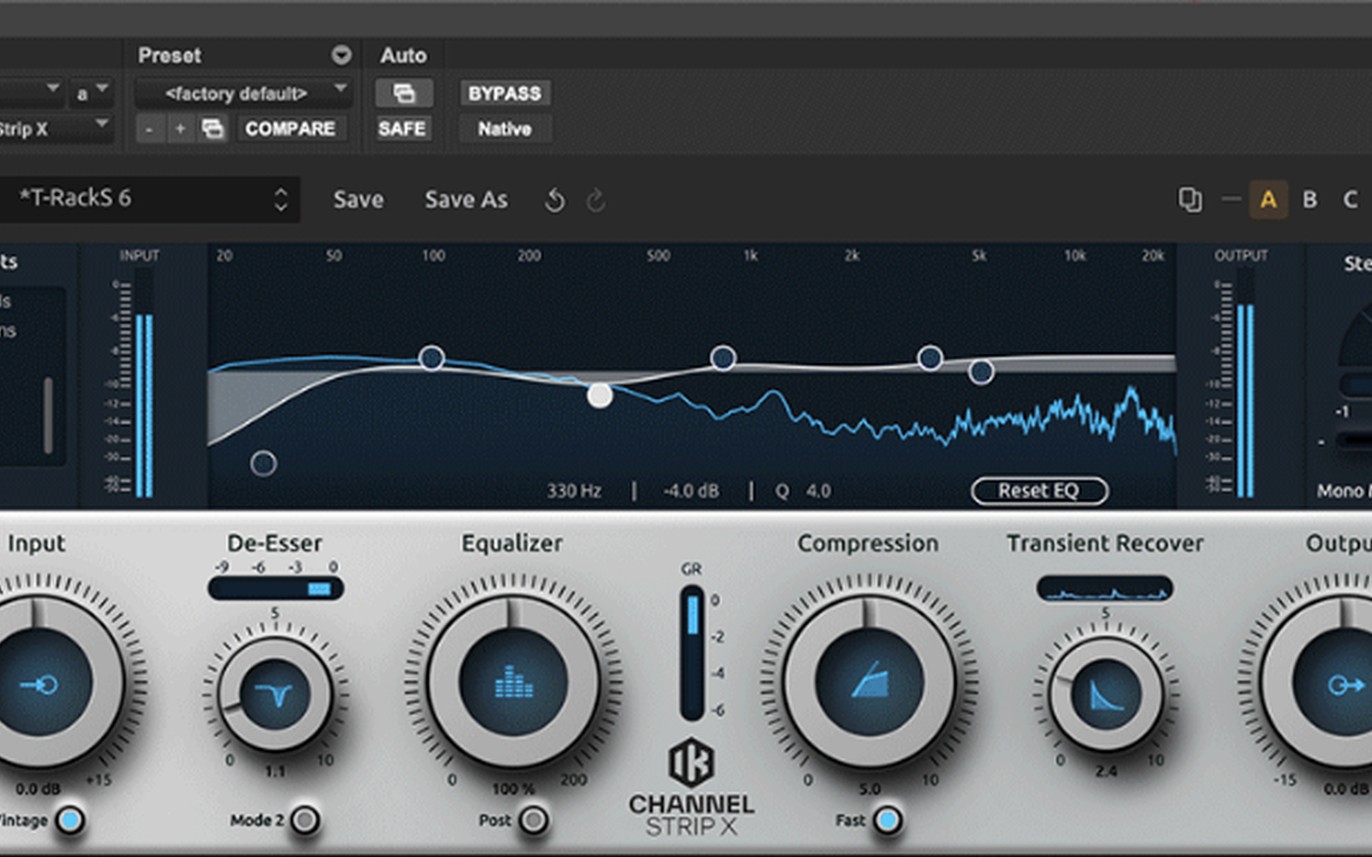
Task: Click the GR compression meter
Action: (691, 653)
